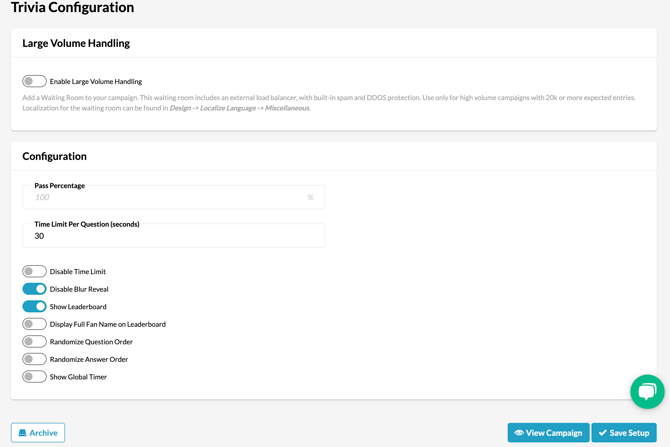Enable Randomize Question Order switch
This screenshot has width=670, height=447.
click(x=34, y=341)
